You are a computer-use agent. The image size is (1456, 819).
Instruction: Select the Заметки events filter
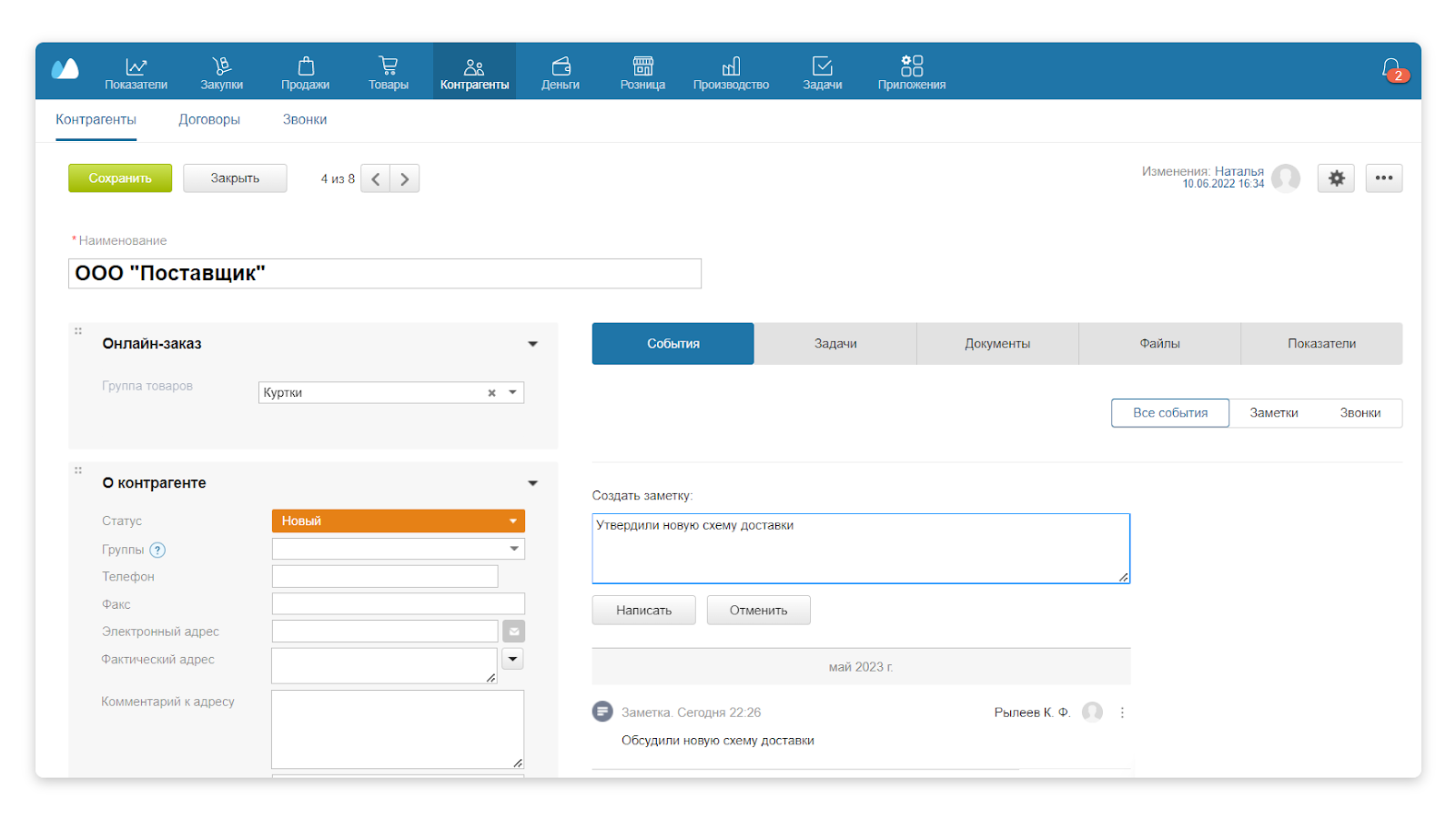(1273, 413)
